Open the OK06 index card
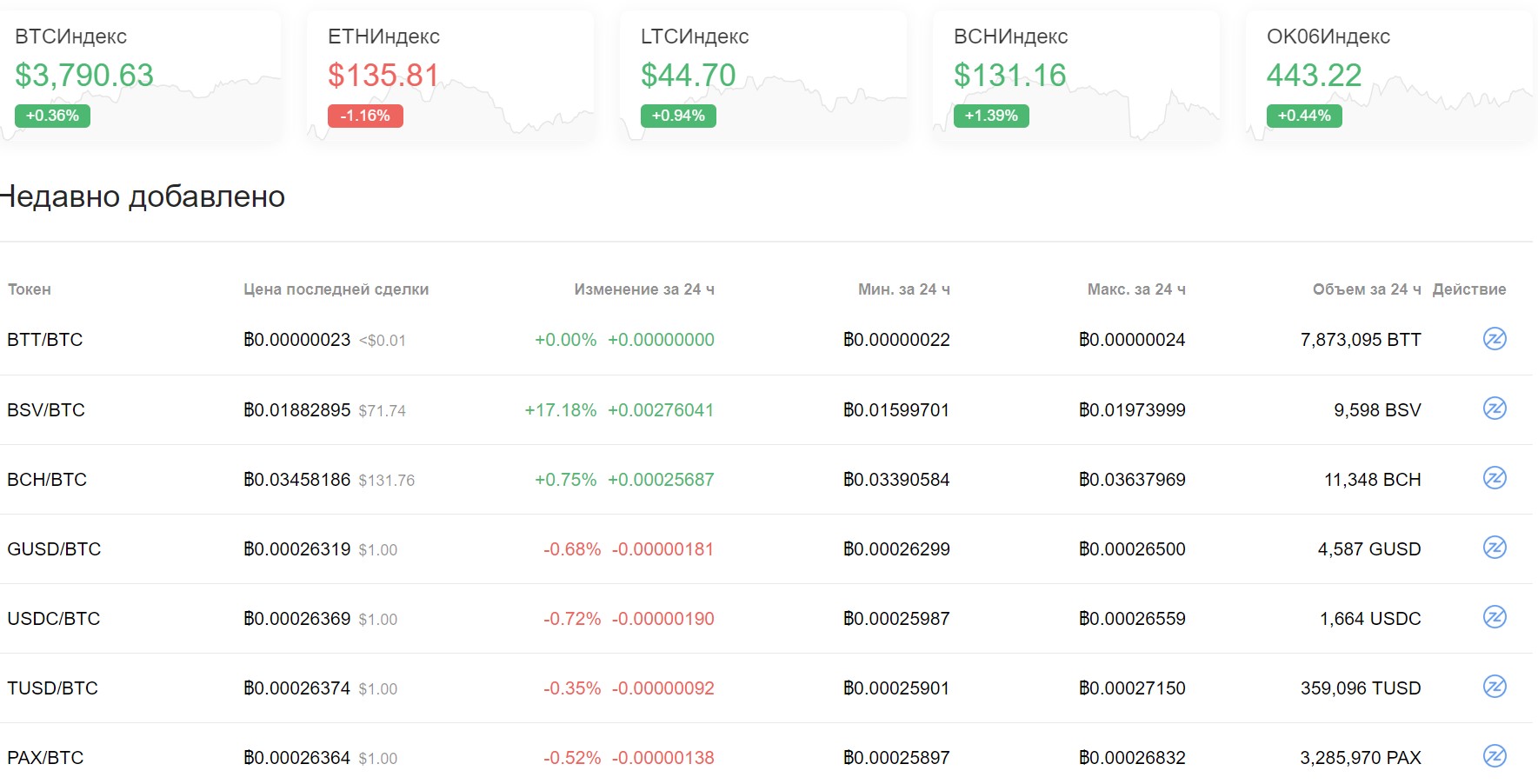The width and height of the screenshot is (1538, 784). [x=1389, y=76]
